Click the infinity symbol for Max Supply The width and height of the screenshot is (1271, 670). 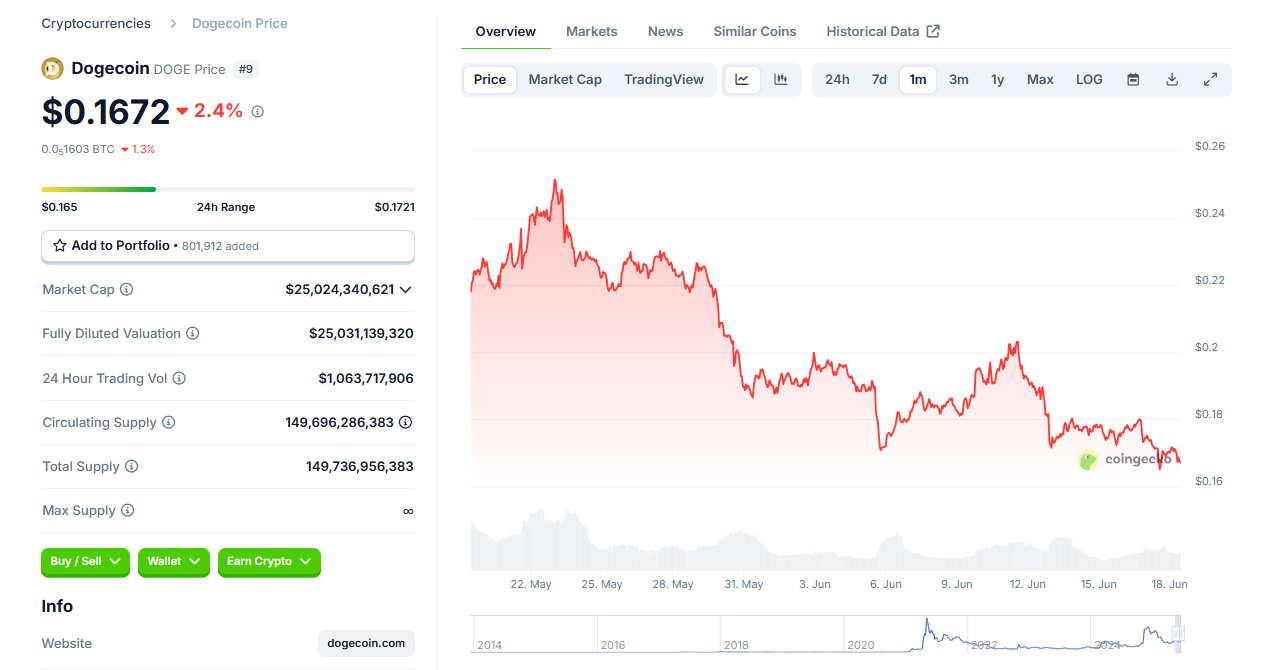(408, 511)
